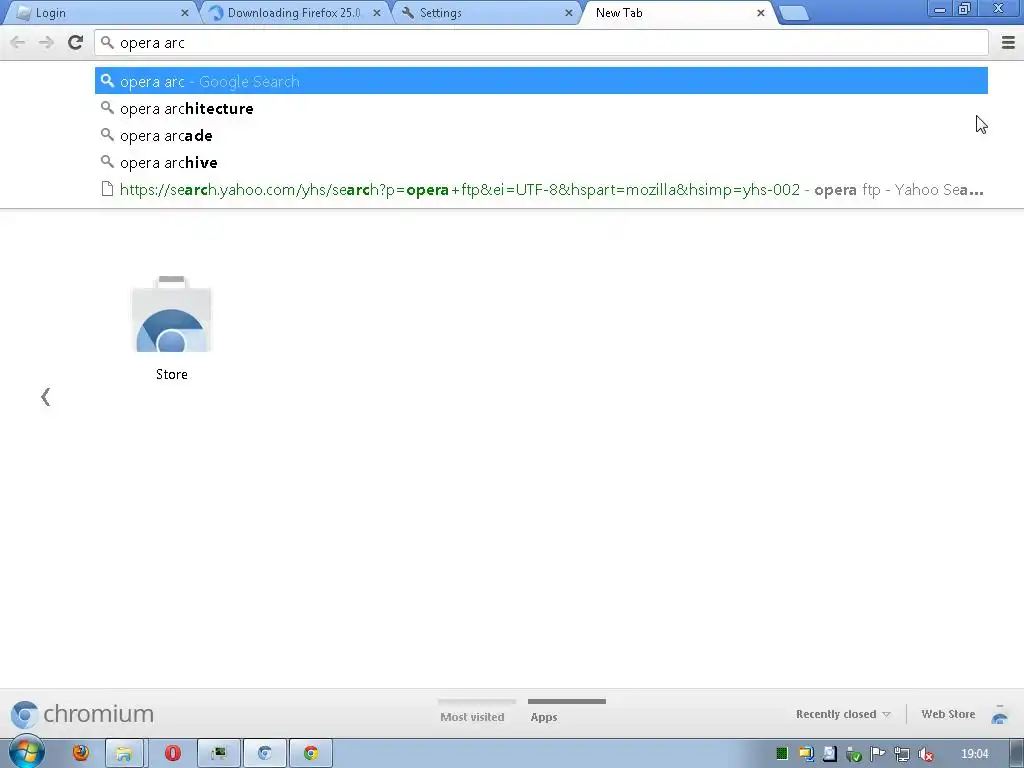Launch Opera from the taskbar
The image size is (1024, 768).
click(173, 754)
